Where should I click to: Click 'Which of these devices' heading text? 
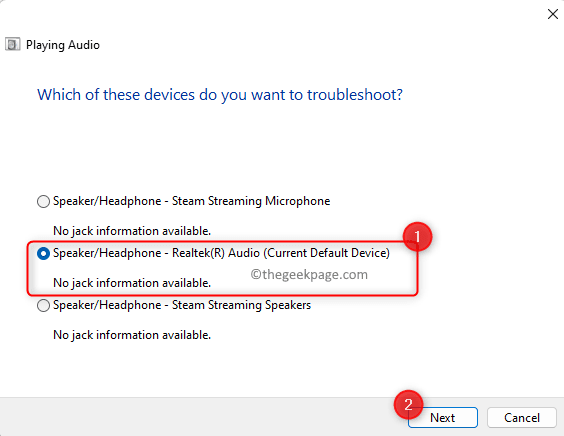[220, 95]
